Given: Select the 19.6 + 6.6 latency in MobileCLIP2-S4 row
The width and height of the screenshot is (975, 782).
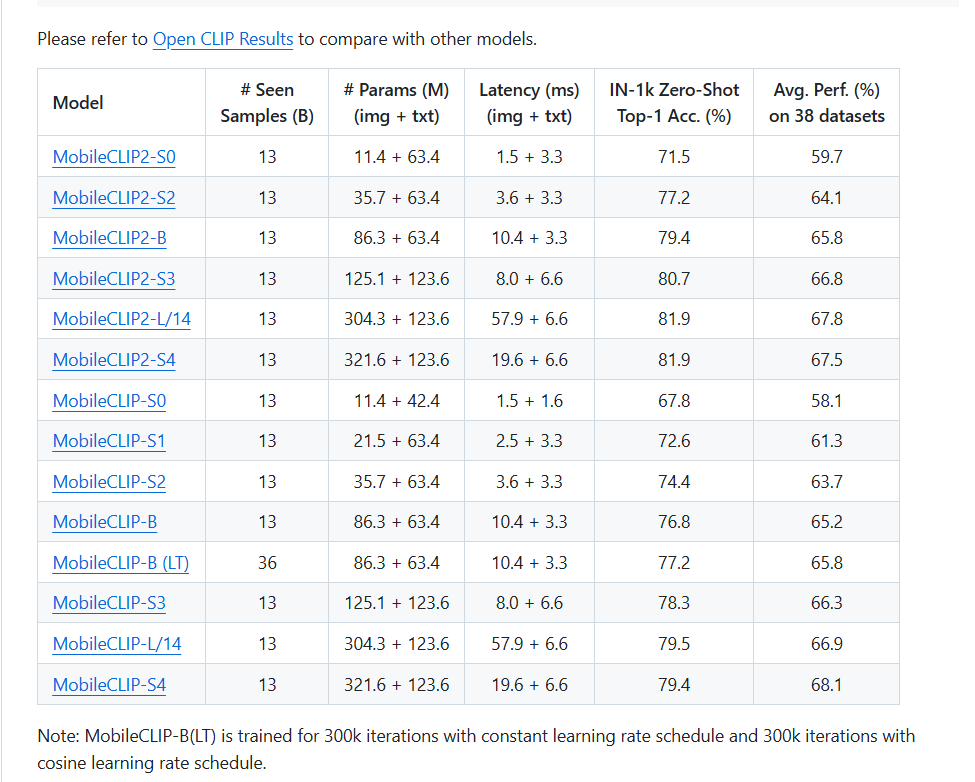Looking at the screenshot, I should [x=529, y=360].
